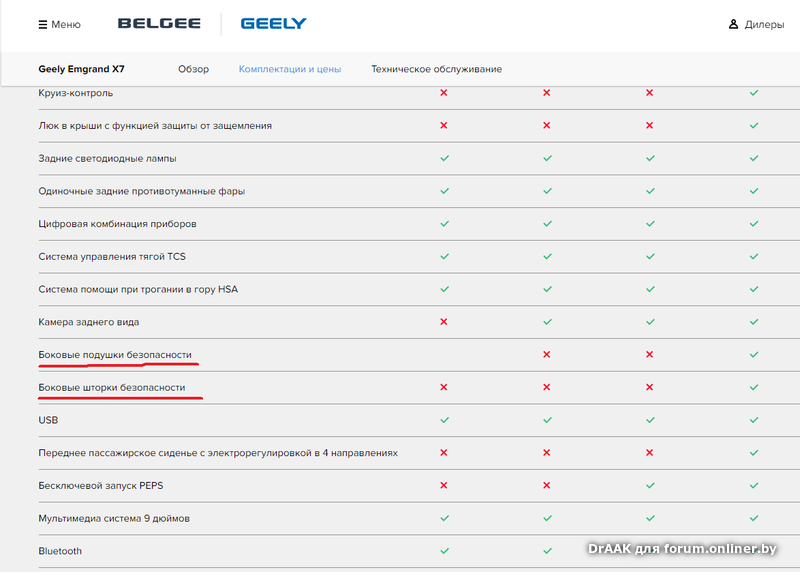Click first-column red cross for Камера заднего вида
This screenshot has width=800, height=572.
tap(444, 322)
